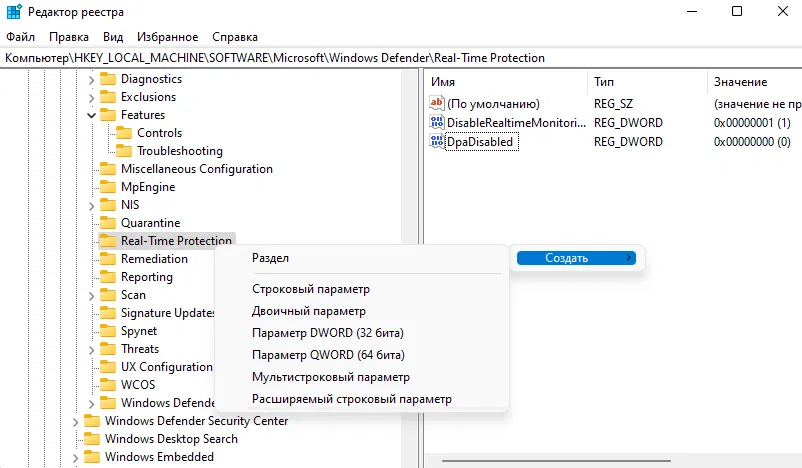802x468 pixels.
Task: Click the Registry Editor app icon in title bar
Action: click(10, 11)
